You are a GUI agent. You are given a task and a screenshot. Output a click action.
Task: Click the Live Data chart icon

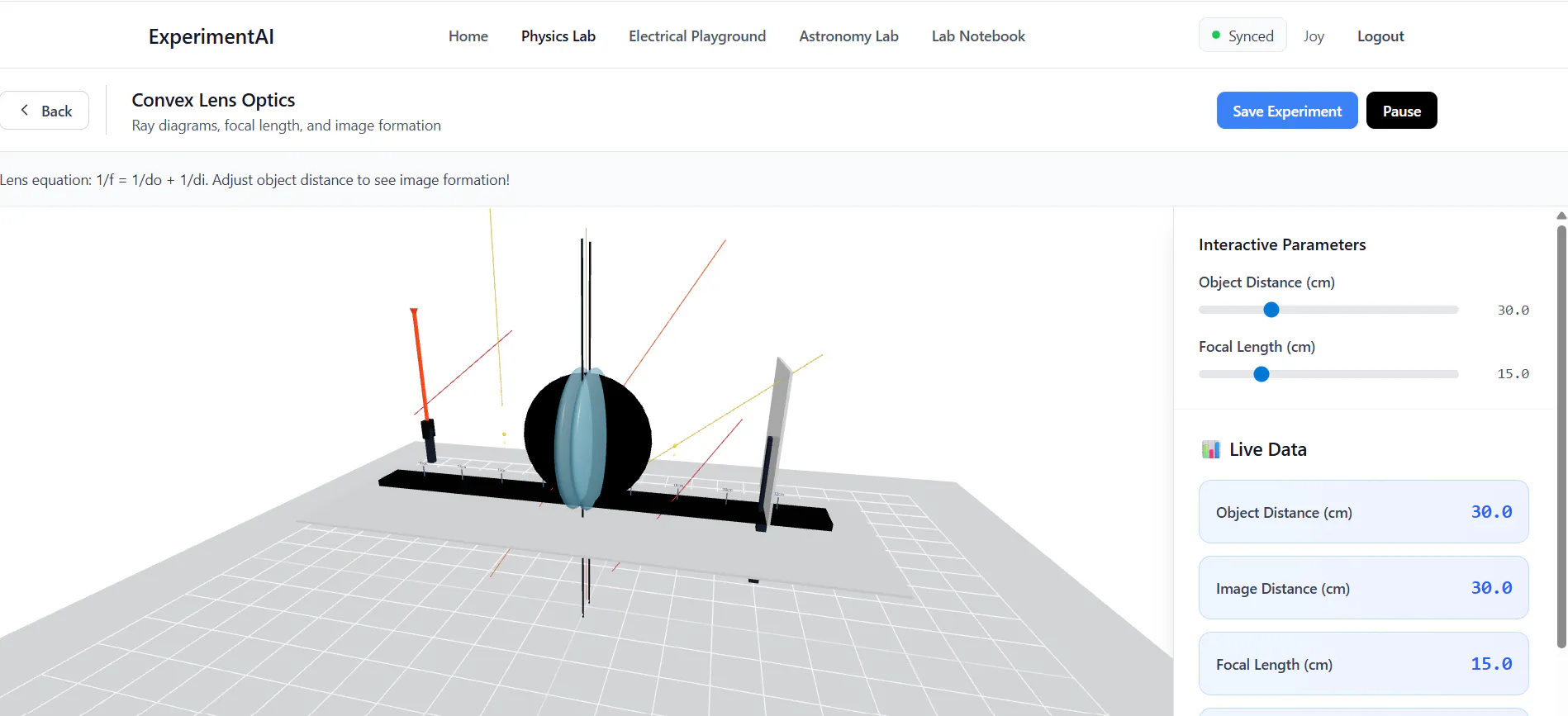click(1210, 449)
